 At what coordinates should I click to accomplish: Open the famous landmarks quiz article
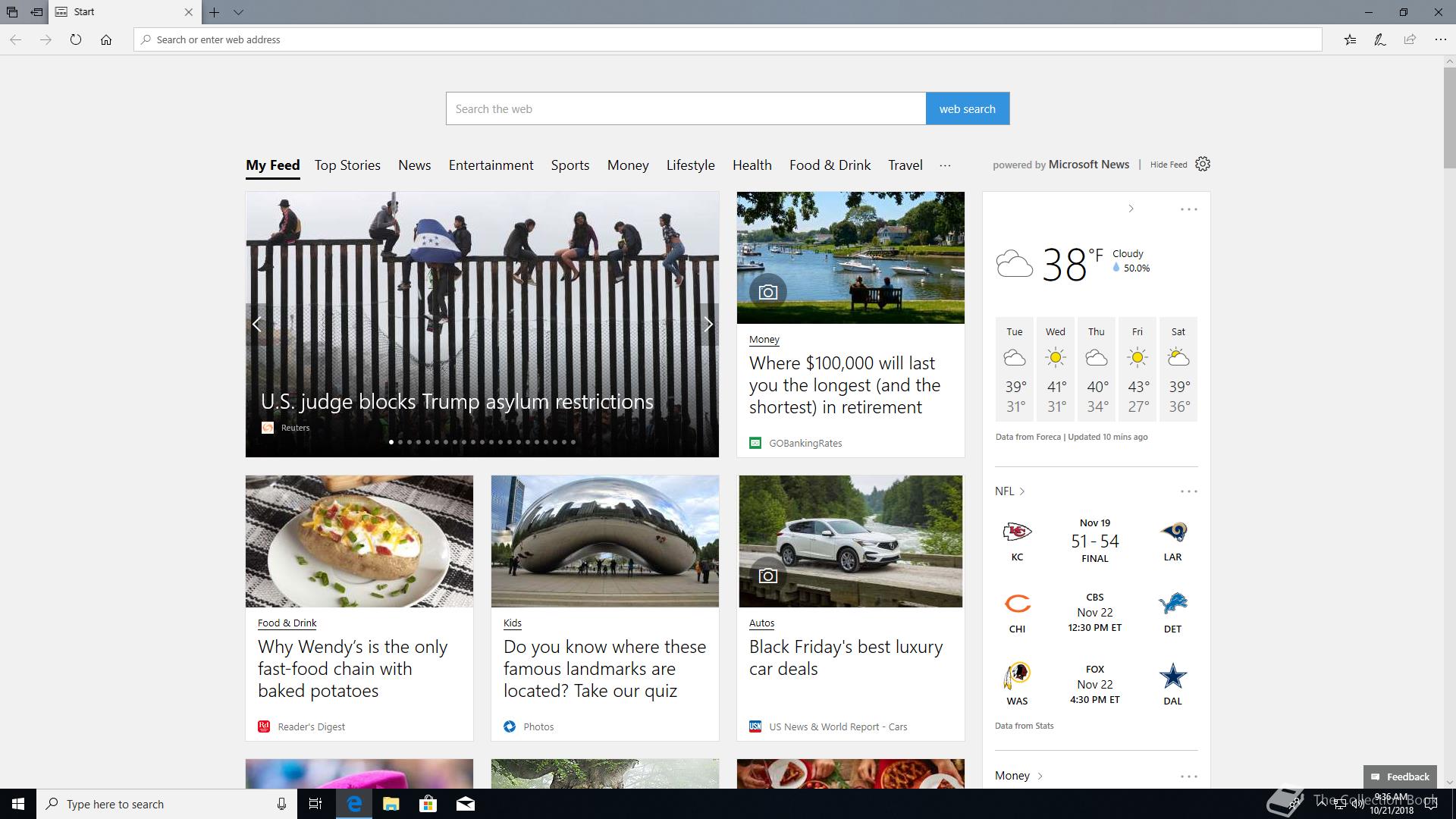(604, 669)
